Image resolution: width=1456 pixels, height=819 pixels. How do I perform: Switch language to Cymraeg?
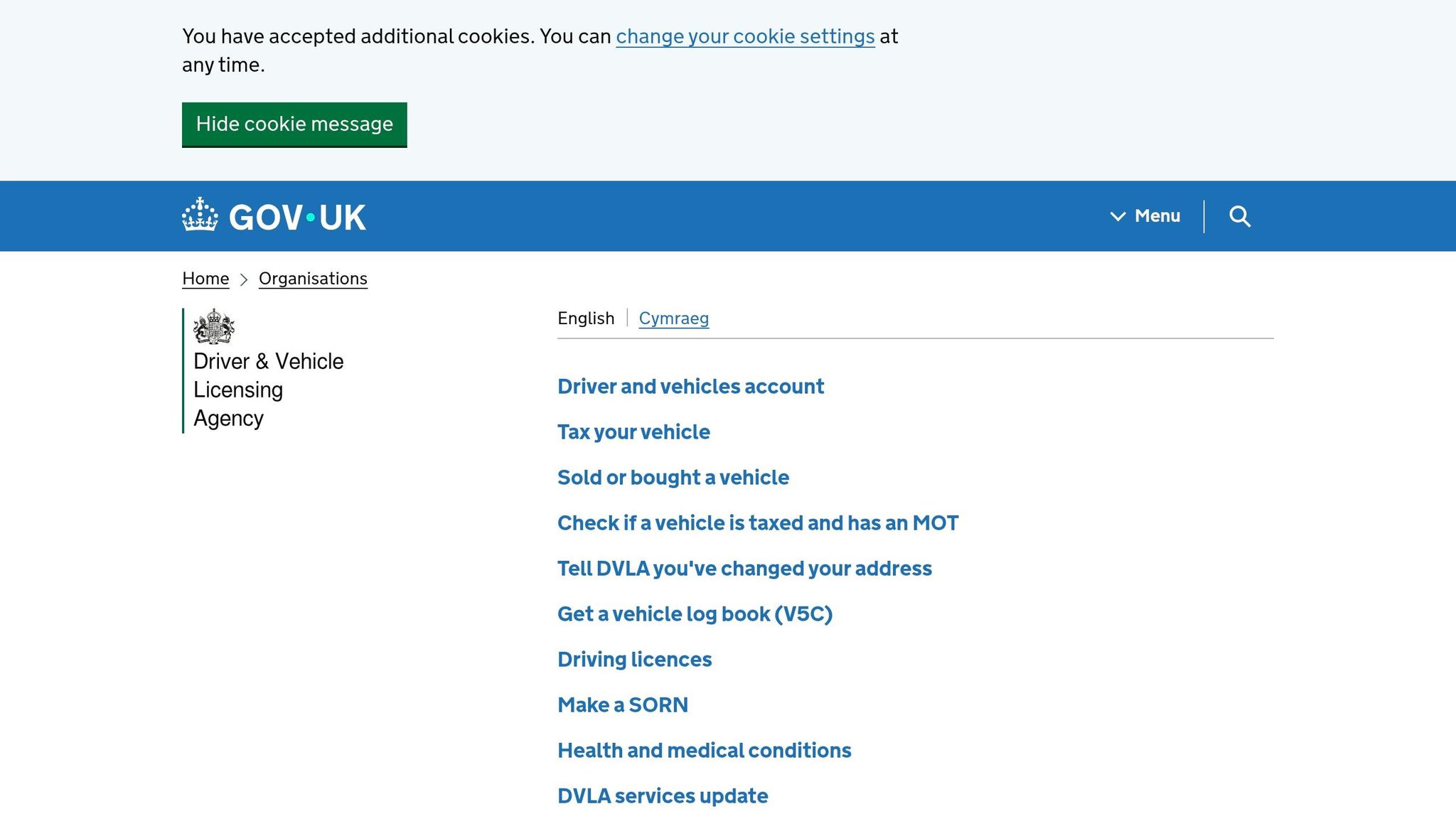673,318
